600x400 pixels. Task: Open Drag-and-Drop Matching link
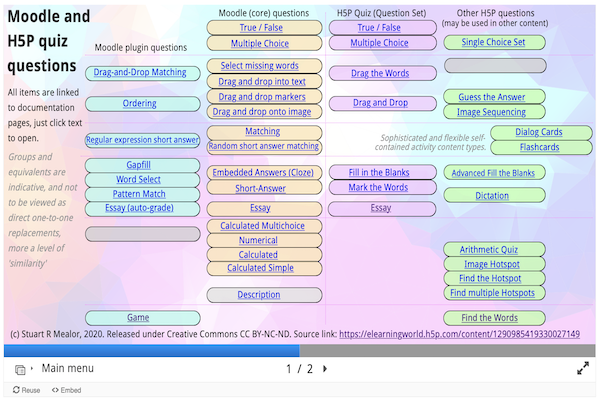click(x=140, y=72)
